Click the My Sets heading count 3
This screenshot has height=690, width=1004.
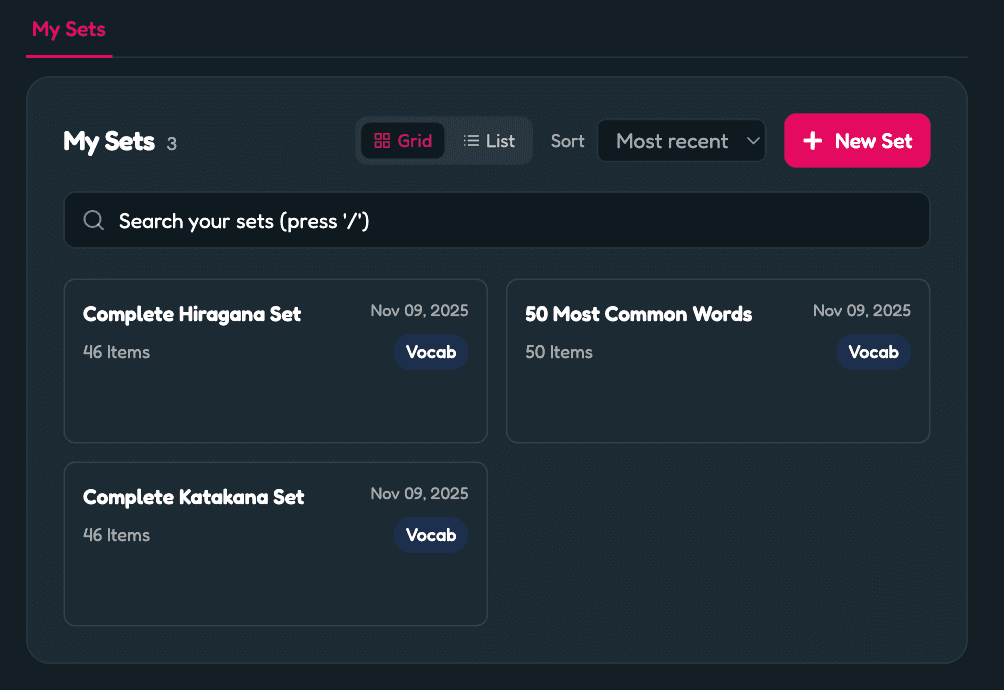pos(171,144)
